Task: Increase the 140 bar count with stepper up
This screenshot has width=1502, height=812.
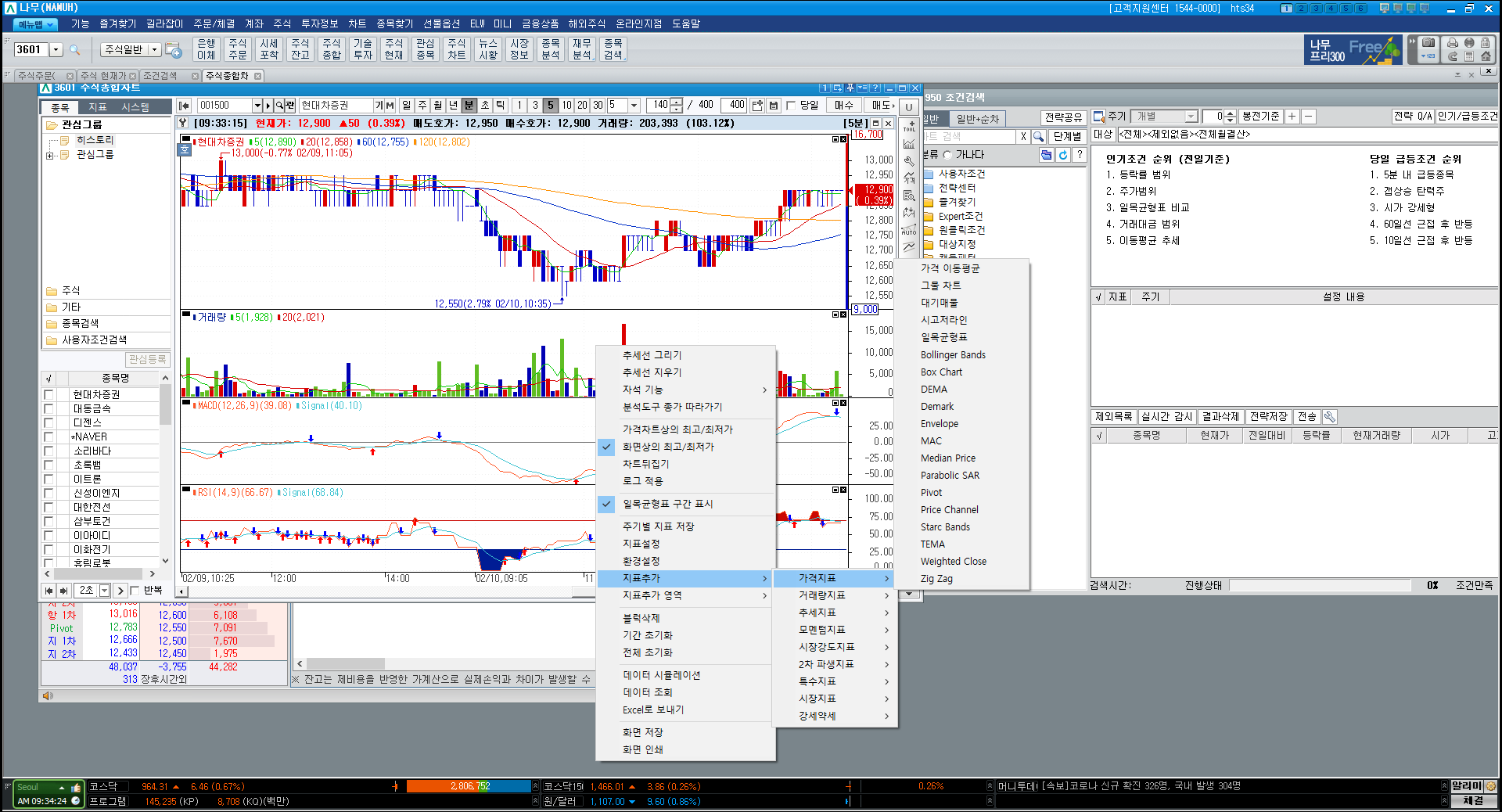Action: (x=677, y=102)
